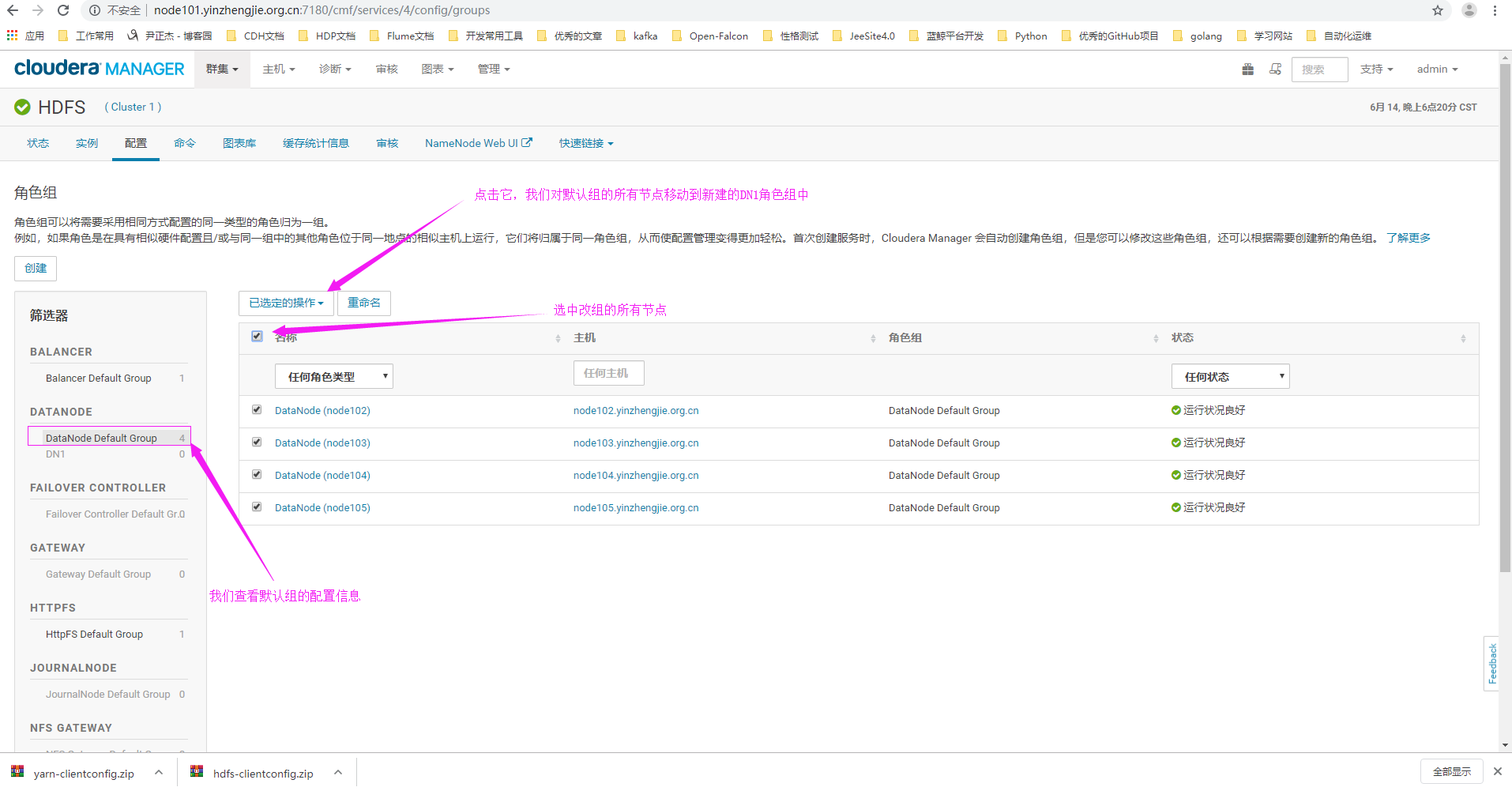The image size is (1512, 791).
Task: Reload the page with refresh icon
Action: (63, 10)
